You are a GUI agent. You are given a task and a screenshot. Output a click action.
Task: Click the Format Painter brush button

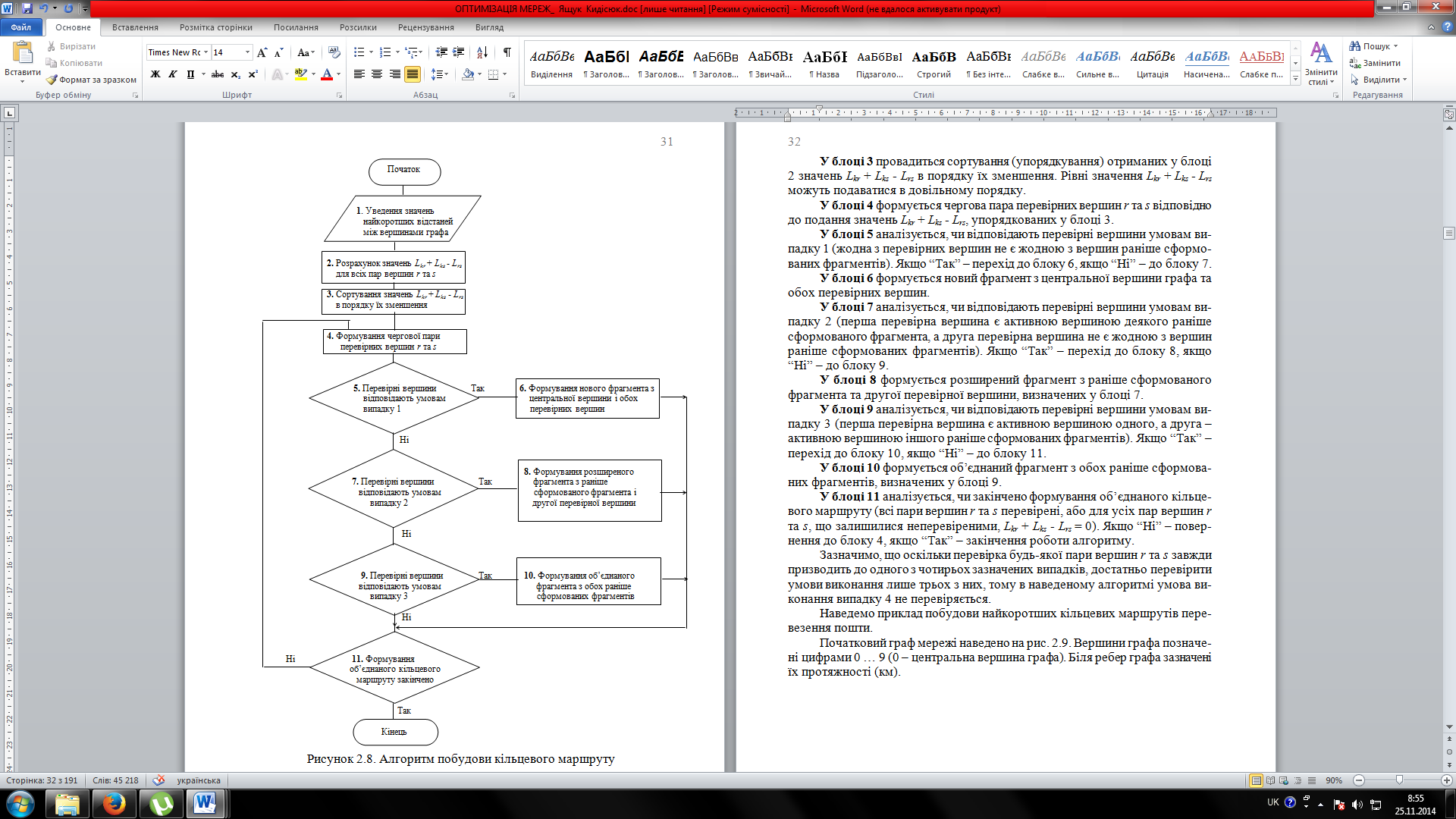coord(91,80)
